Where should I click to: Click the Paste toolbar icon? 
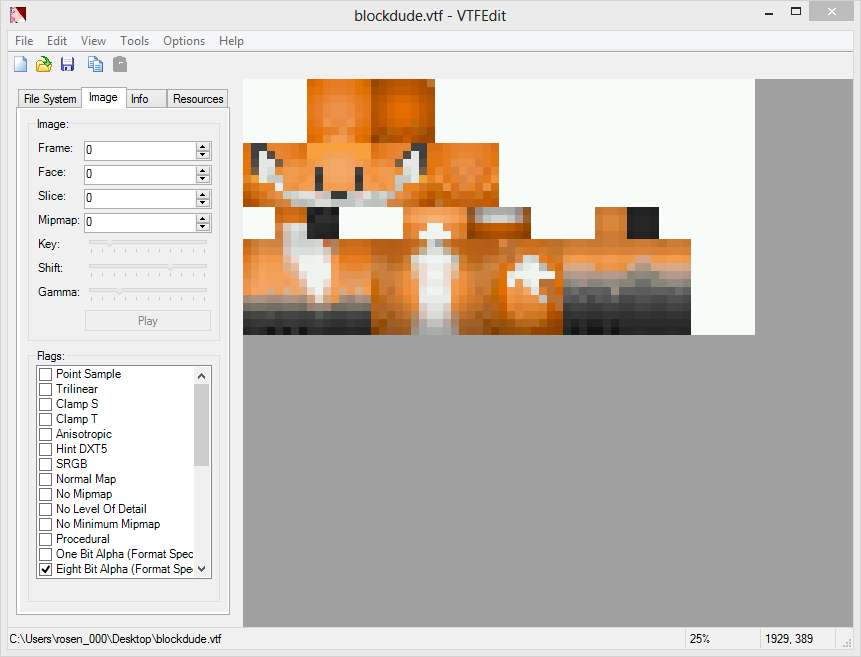point(120,65)
